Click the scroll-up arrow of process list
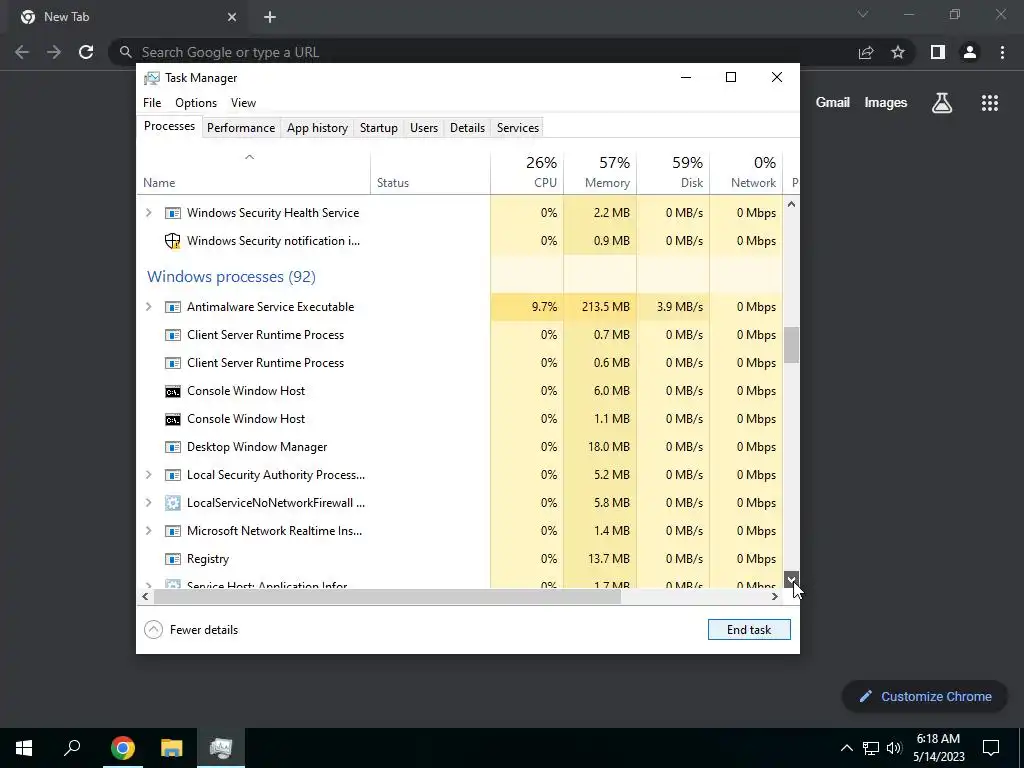 (792, 204)
